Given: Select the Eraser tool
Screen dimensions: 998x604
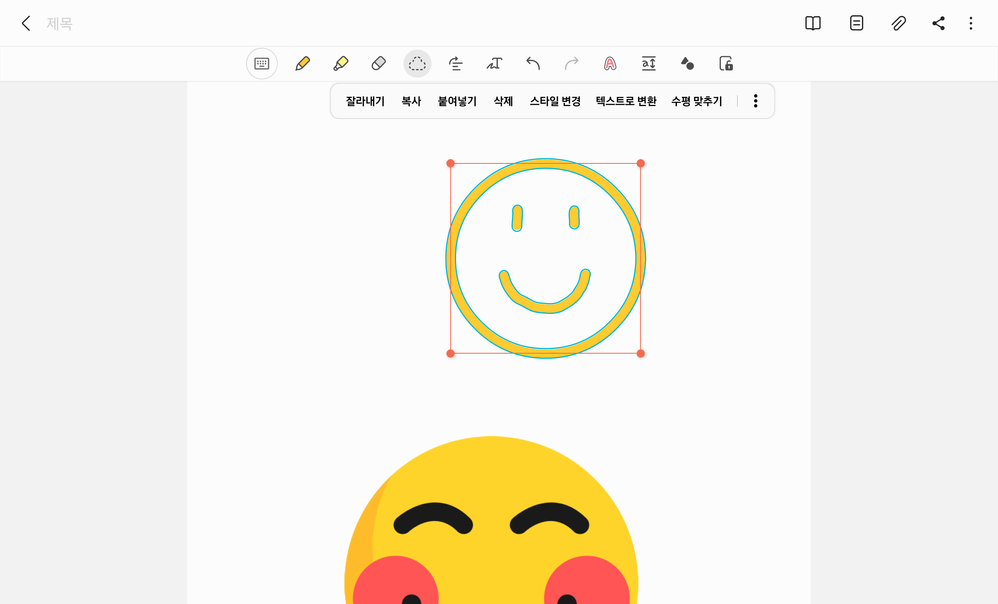Looking at the screenshot, I should 379,64.
